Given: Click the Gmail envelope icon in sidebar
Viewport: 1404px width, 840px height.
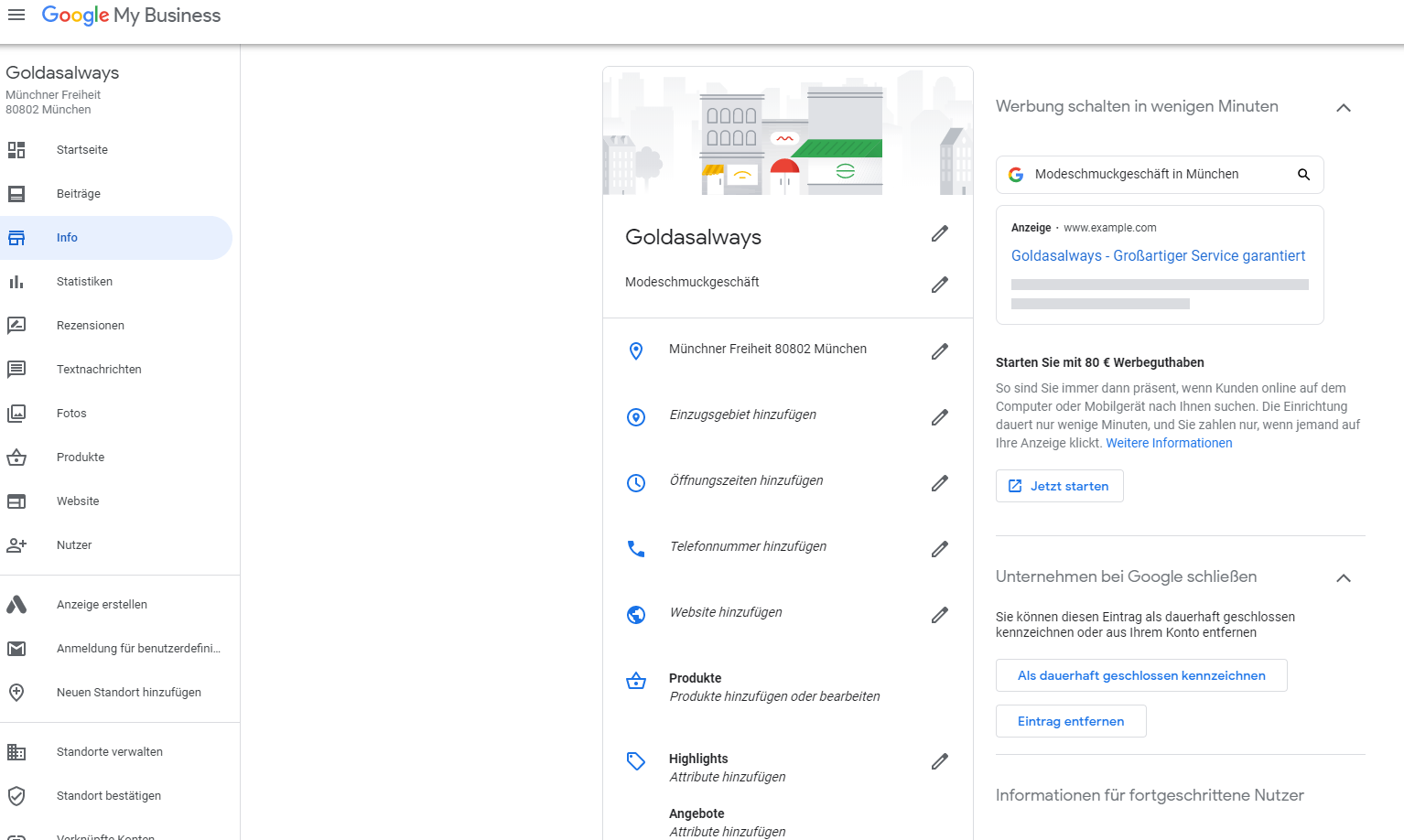Looking at the screenshot, I should (x=16, y=649).
